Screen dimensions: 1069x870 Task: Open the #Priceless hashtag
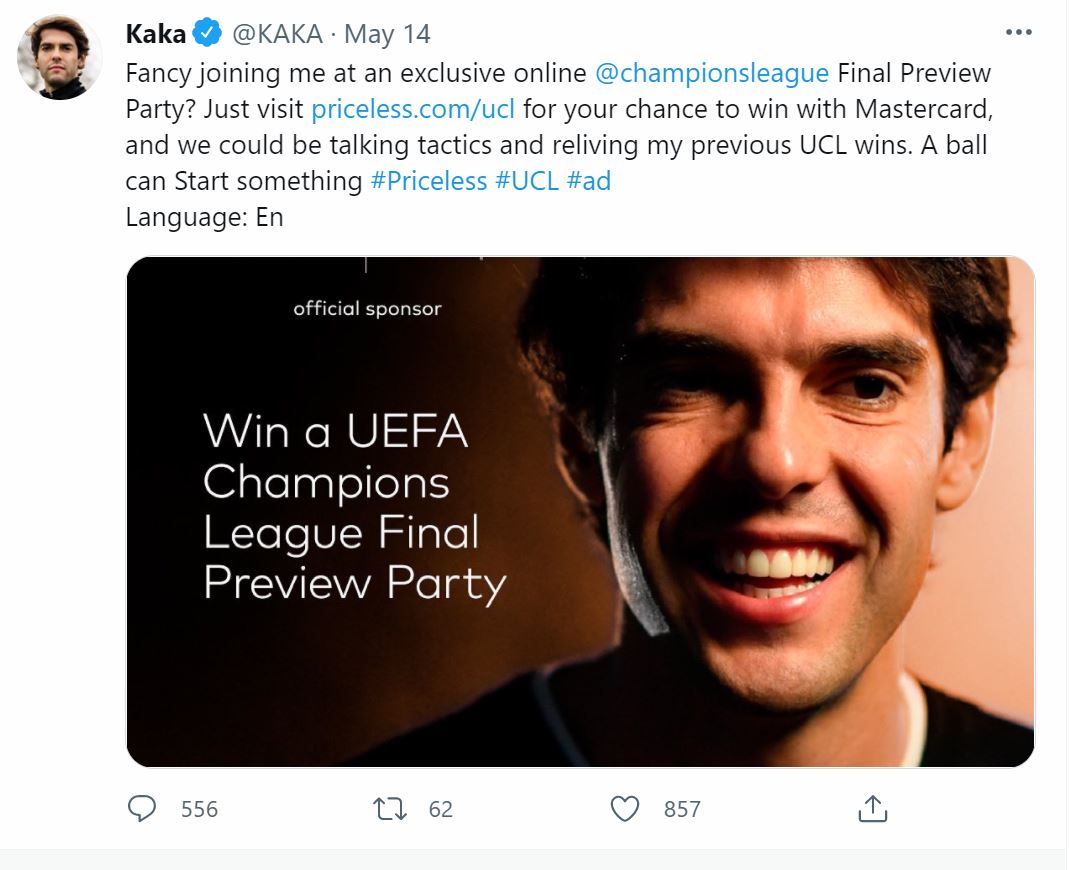point(429,181)
